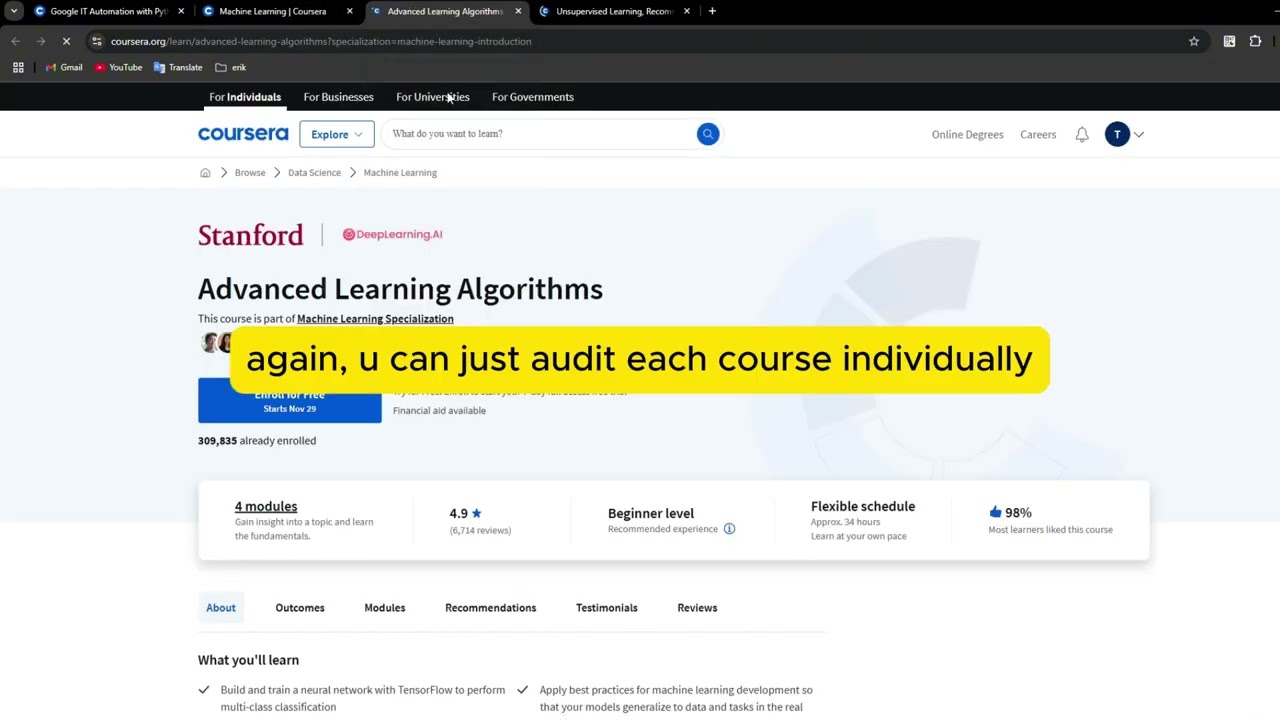Select For Businesses tab
This screenshot has width=1280, height=720.
[x=338, y=97]
